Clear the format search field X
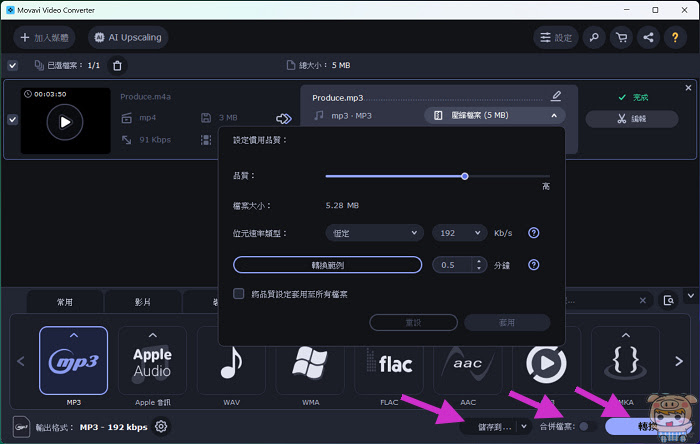The height and width of the screenshot is (444, 700). pos(643,300)
